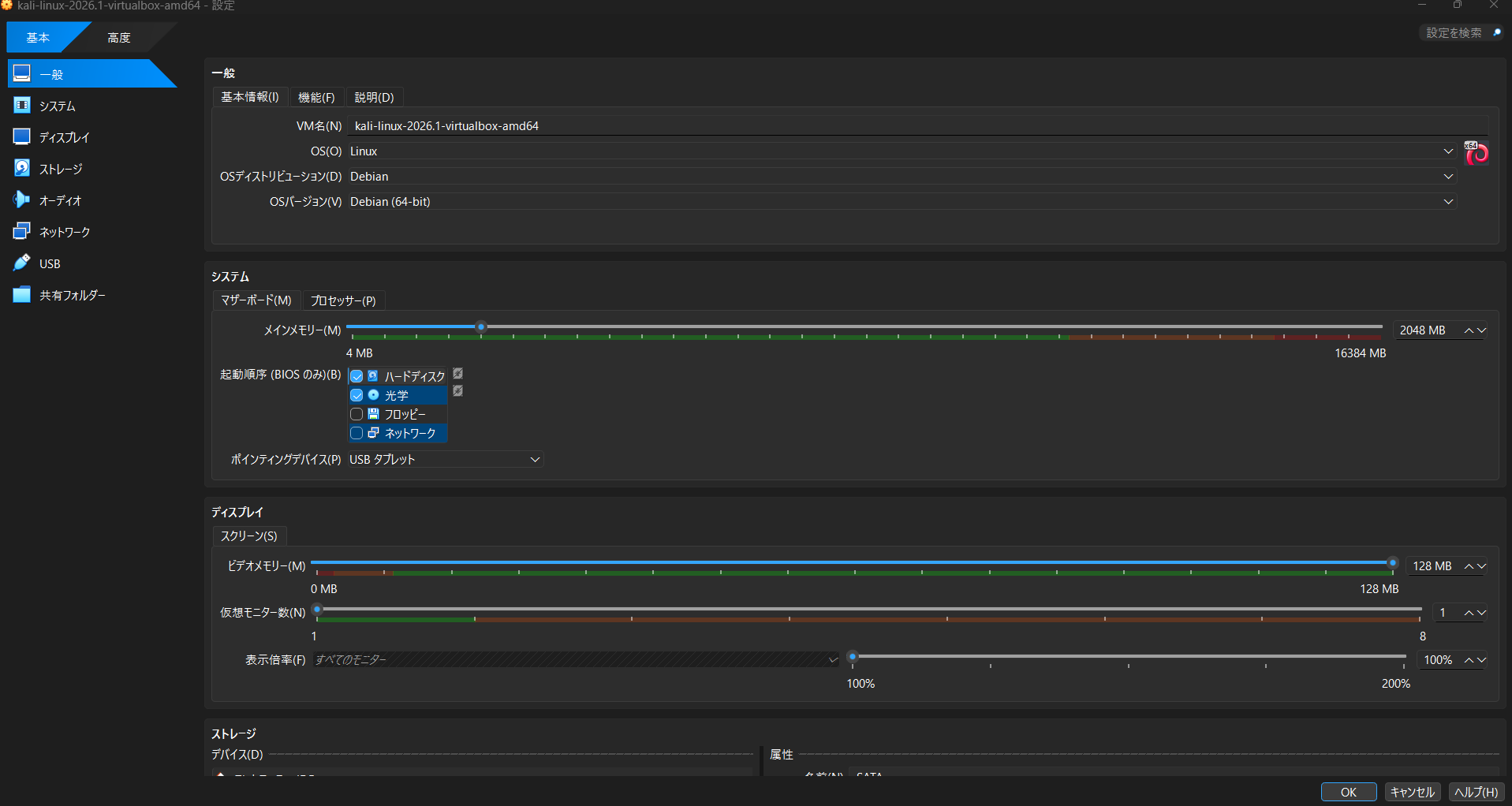This screenshot has width=1512, height=806.
Task: Click the 仮想モニター数 value field showing 1
Action: click(1447, 613)
